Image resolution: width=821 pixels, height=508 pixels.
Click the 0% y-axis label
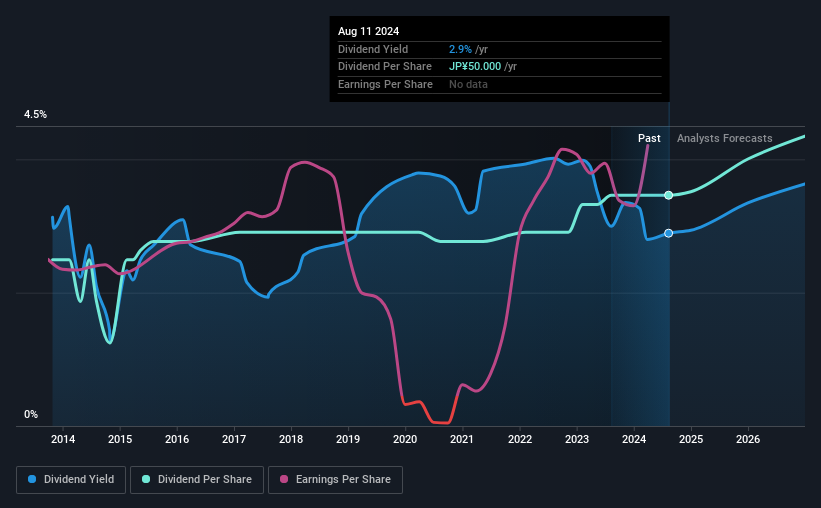pos(31,414)
